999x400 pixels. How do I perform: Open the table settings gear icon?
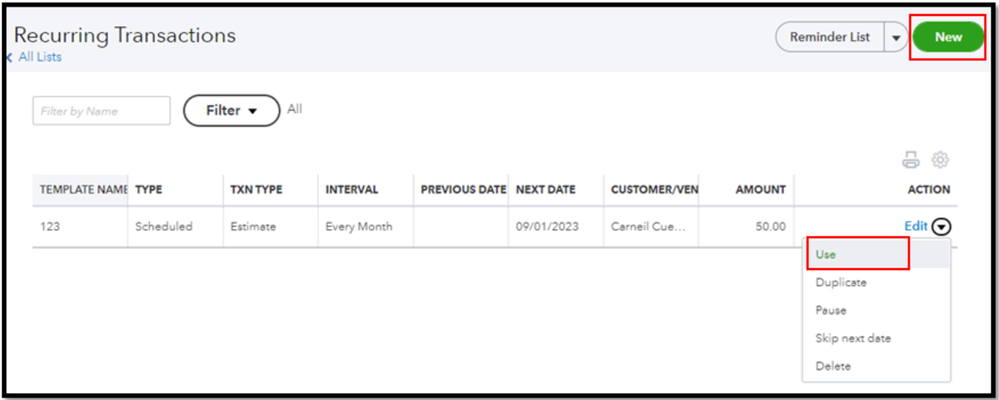pyautogui.click(x=940, y=160)
